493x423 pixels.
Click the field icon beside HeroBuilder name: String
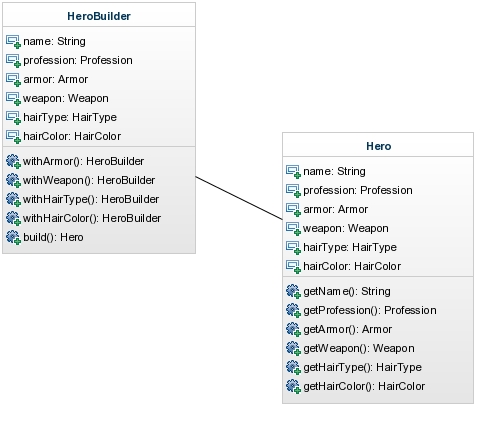[x=13, y=42]
